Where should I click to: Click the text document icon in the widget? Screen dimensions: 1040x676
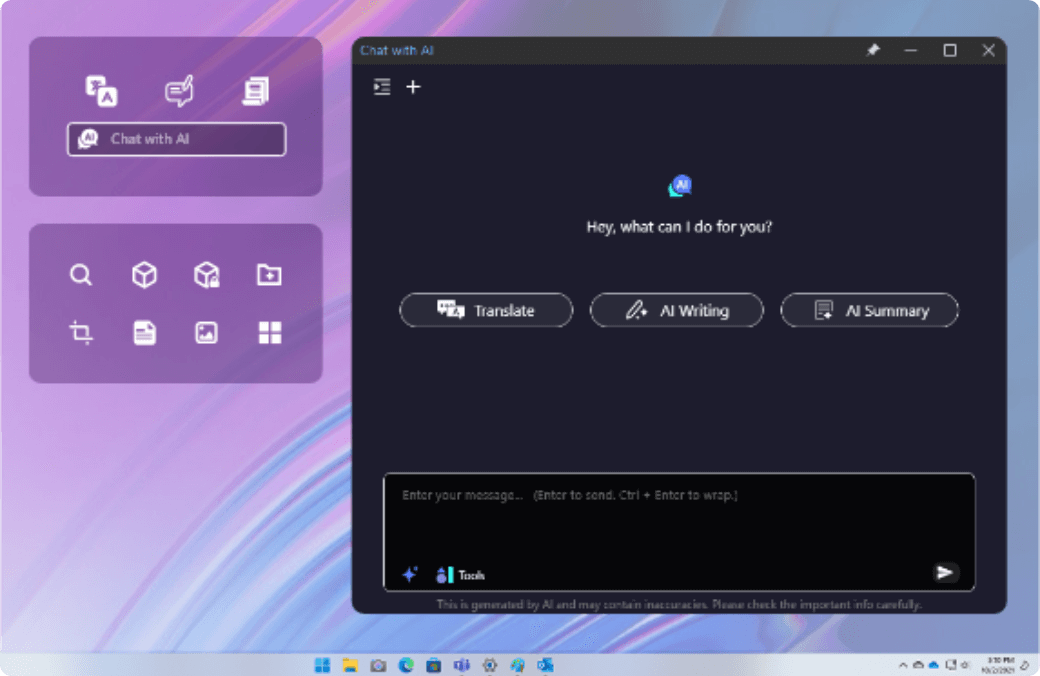coord(145,333)
